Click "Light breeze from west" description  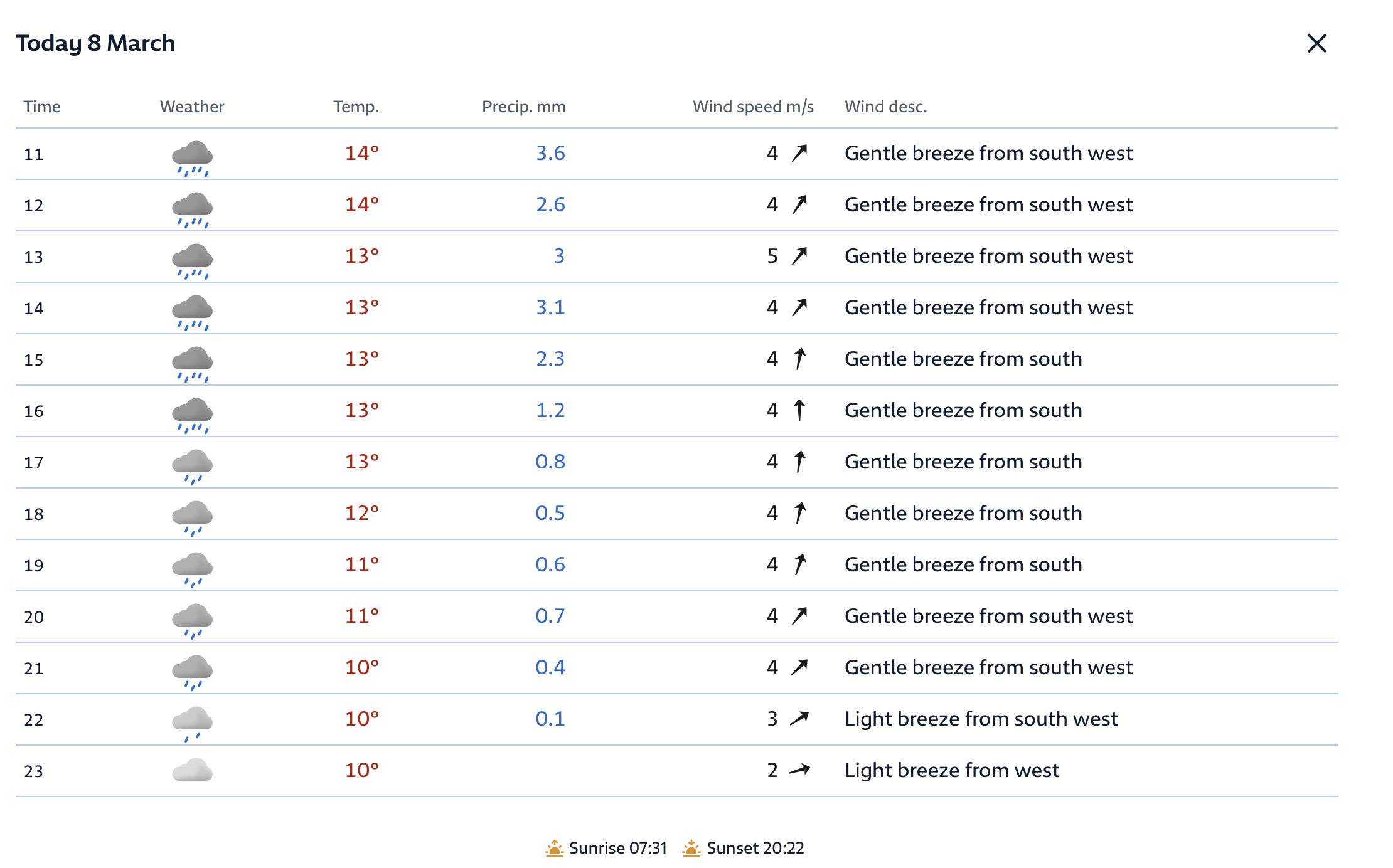point(951,770)
